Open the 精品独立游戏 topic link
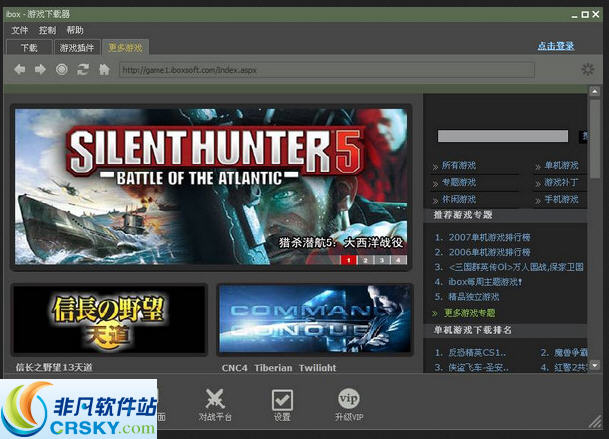609x439 pixels. click(474, 297)
